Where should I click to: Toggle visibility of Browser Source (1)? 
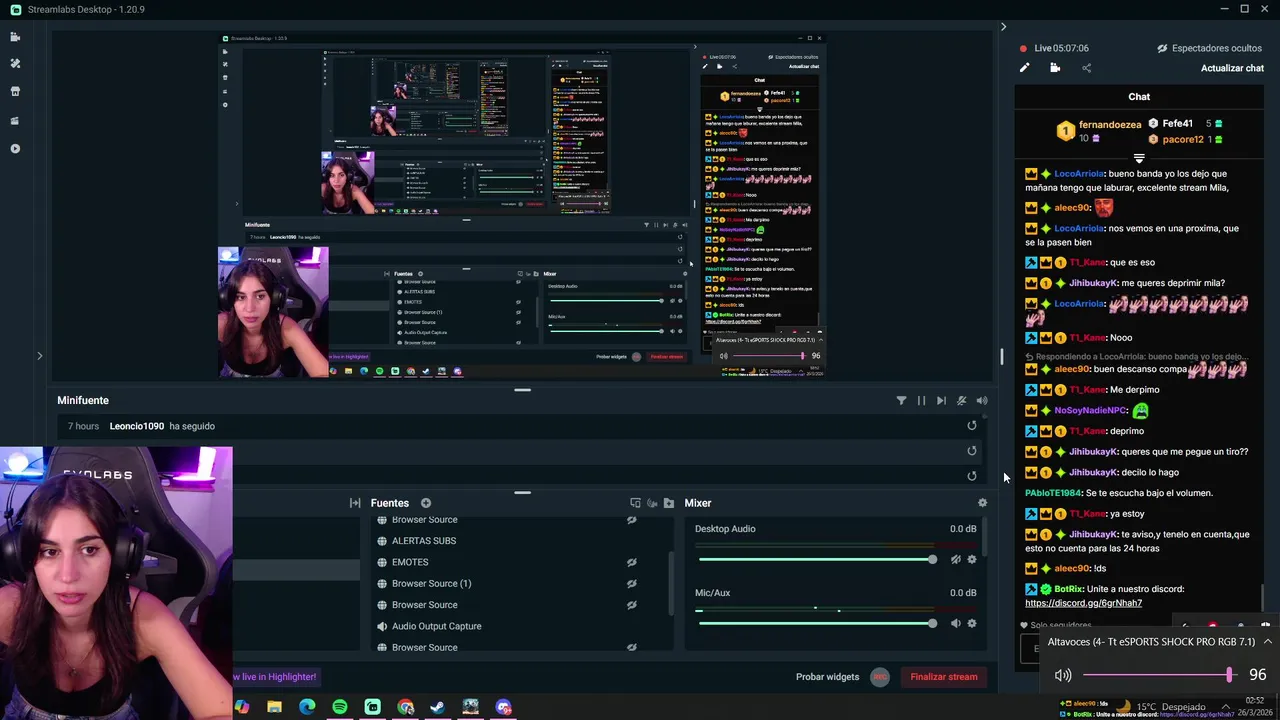631,584
